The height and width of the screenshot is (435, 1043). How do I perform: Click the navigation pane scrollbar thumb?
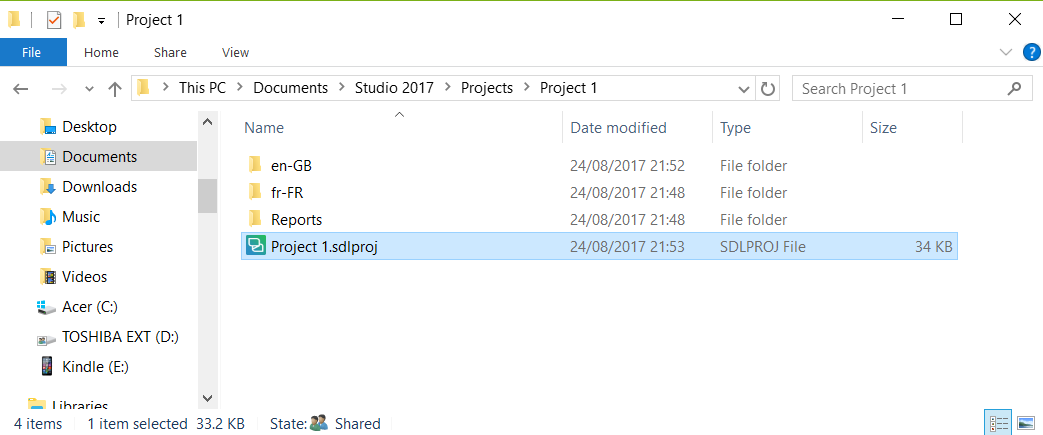coord(207,194)
